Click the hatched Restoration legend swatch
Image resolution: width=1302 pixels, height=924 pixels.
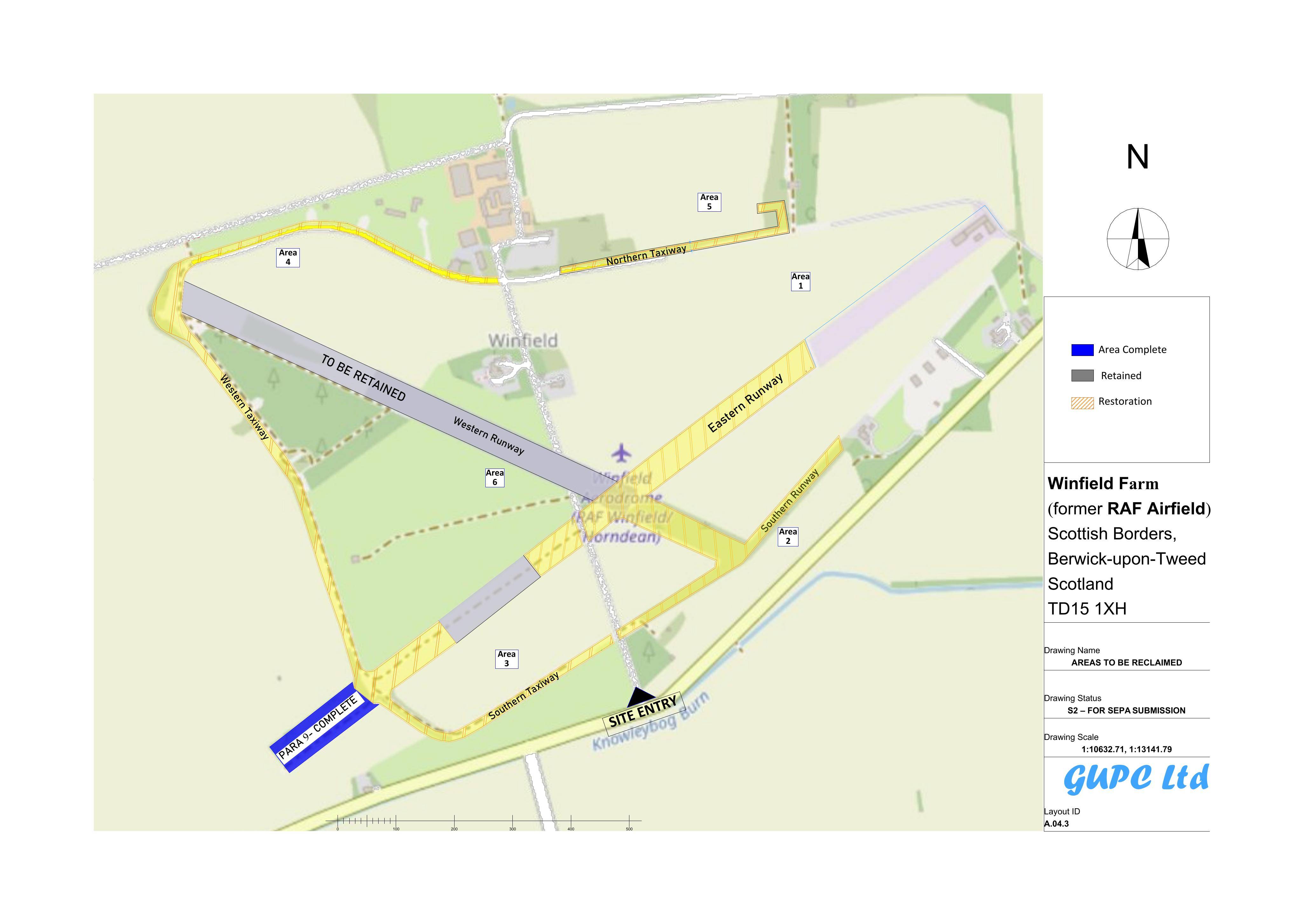pos(1082,403)
